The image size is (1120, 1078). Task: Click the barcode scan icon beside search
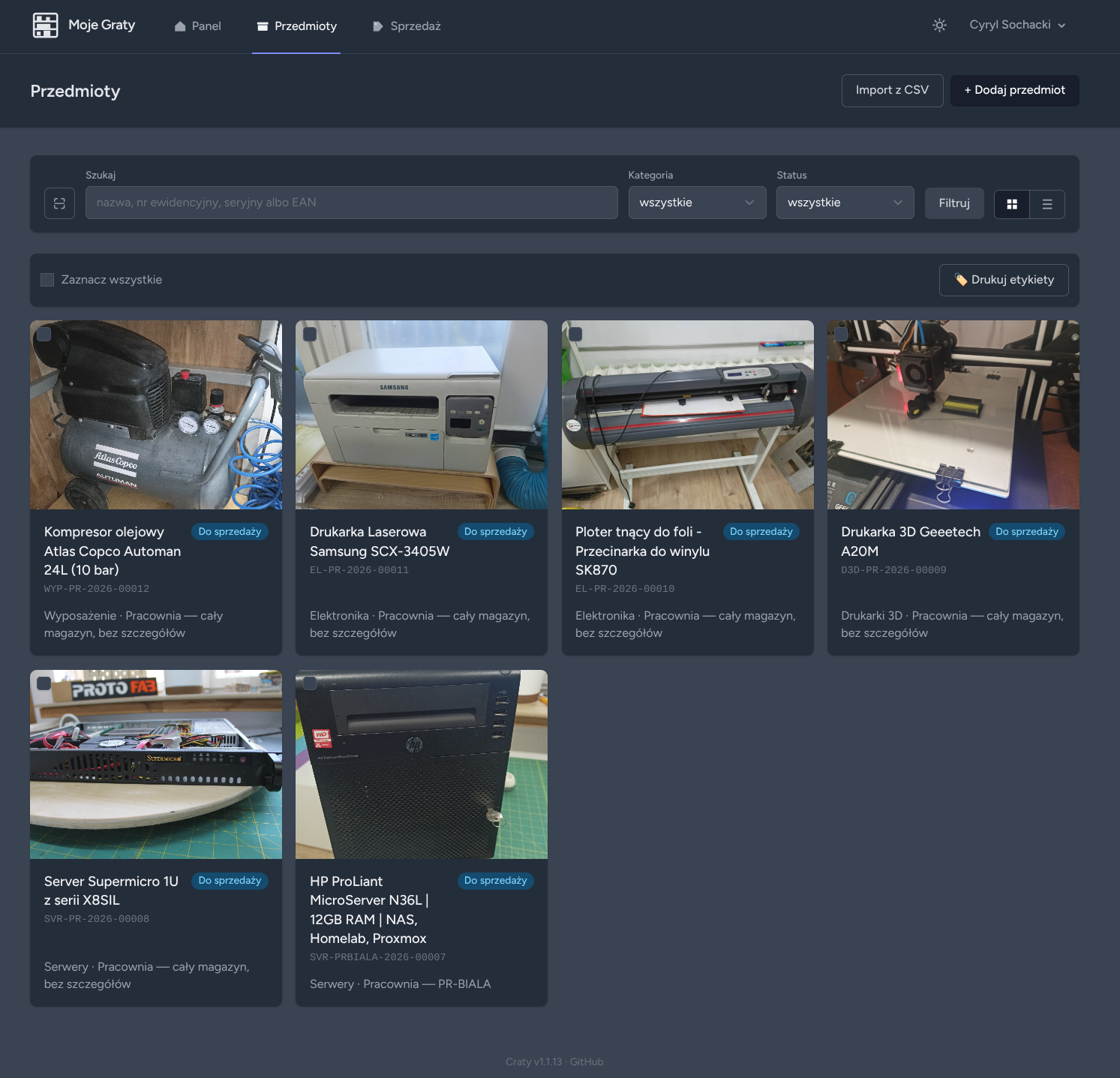[59, 203]
